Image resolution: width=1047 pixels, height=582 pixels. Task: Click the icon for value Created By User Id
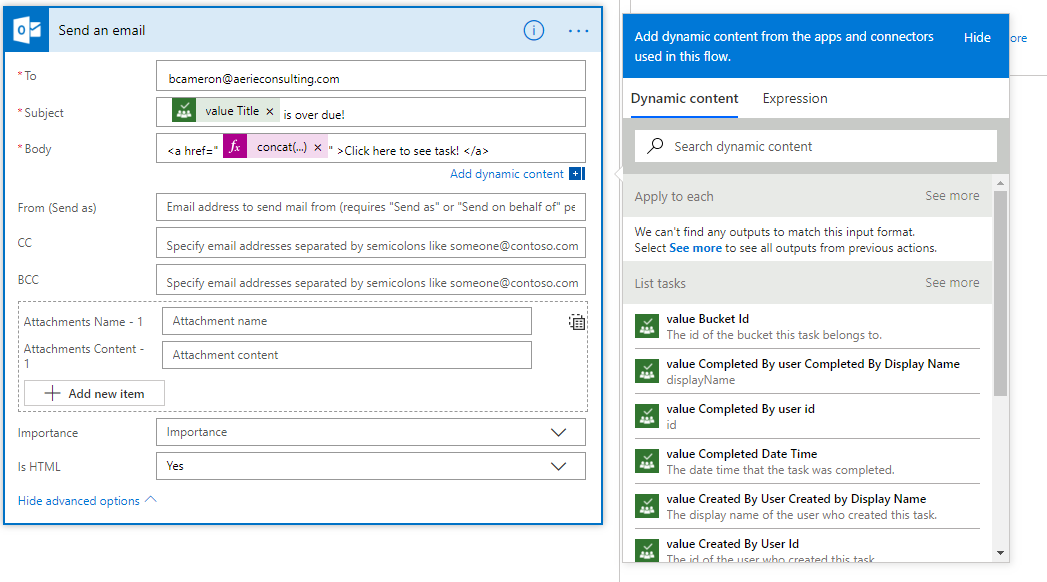(647, 551)
